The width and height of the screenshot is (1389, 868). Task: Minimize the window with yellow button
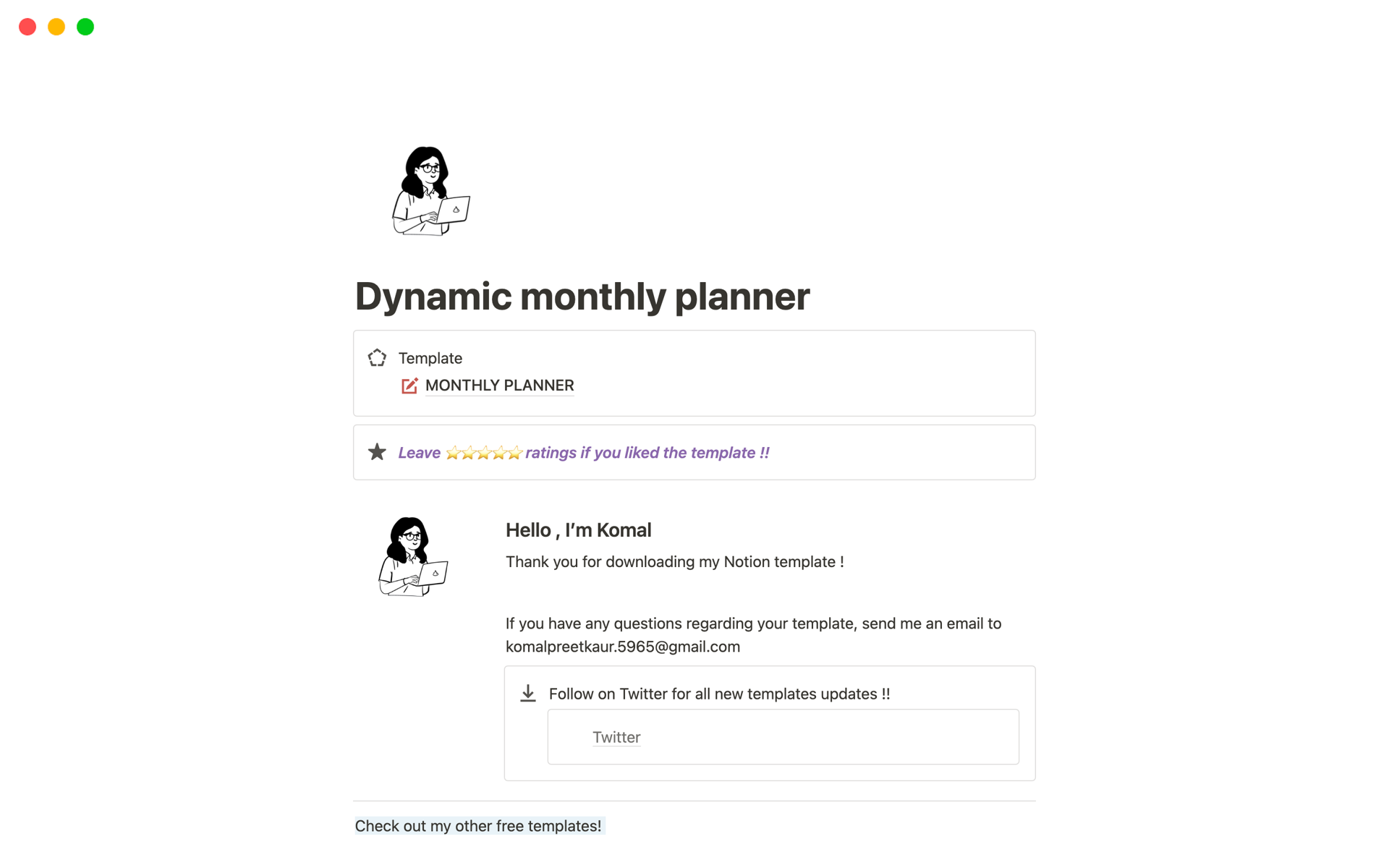tap(56, 27)
